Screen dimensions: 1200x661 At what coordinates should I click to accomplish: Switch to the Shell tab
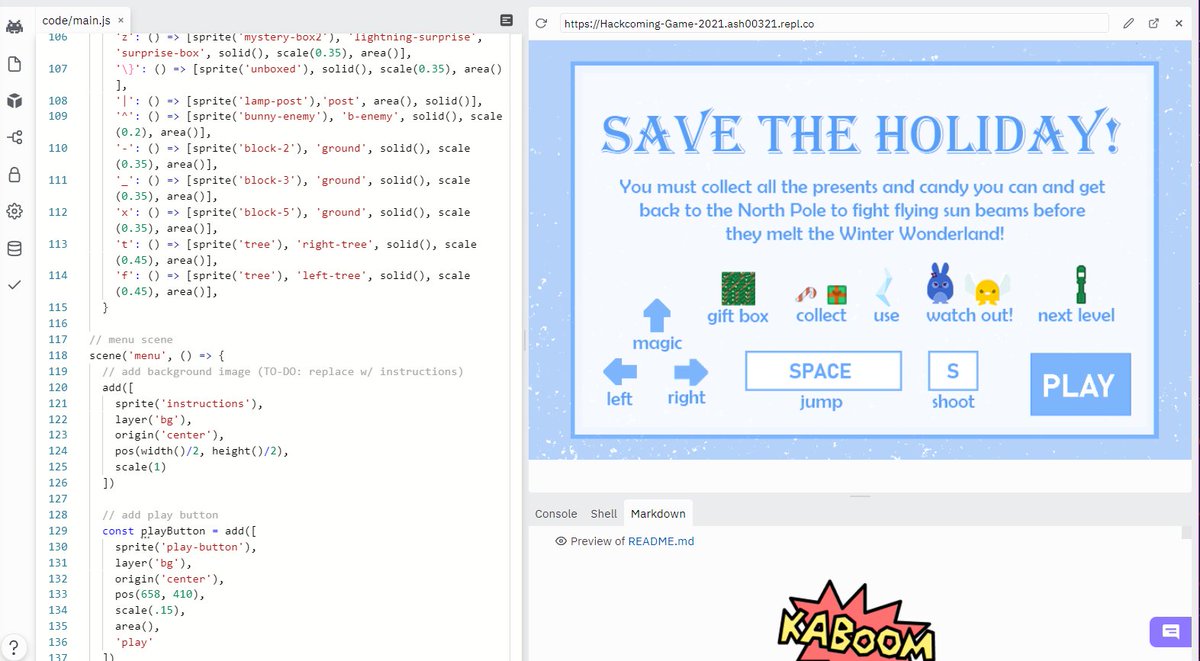tap(604, 513)
